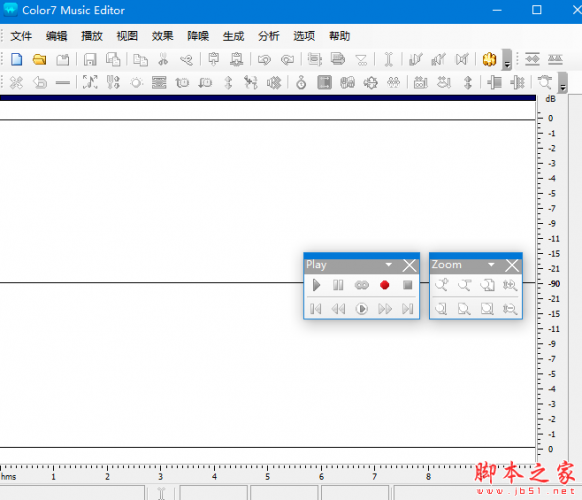The image size is (582, 500).
Task: Click the circled play button in Play panel
Action: pos(362,309)
